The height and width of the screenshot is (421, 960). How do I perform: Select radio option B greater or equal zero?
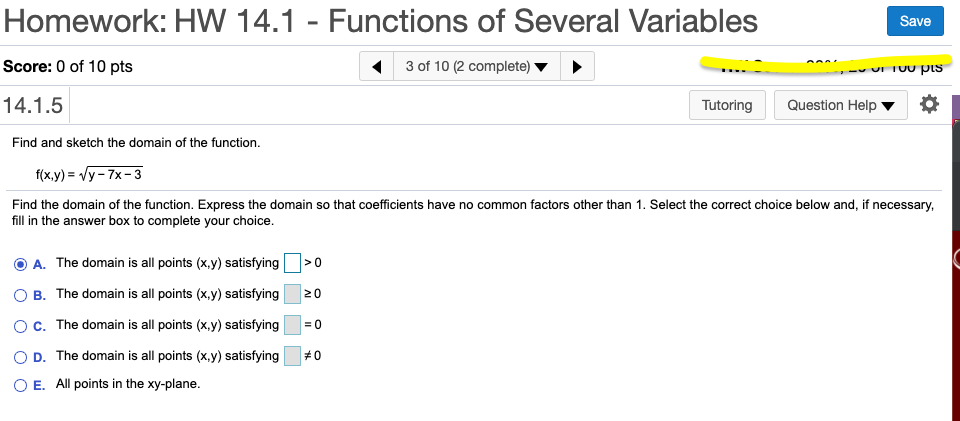click(x=21, y=295)
